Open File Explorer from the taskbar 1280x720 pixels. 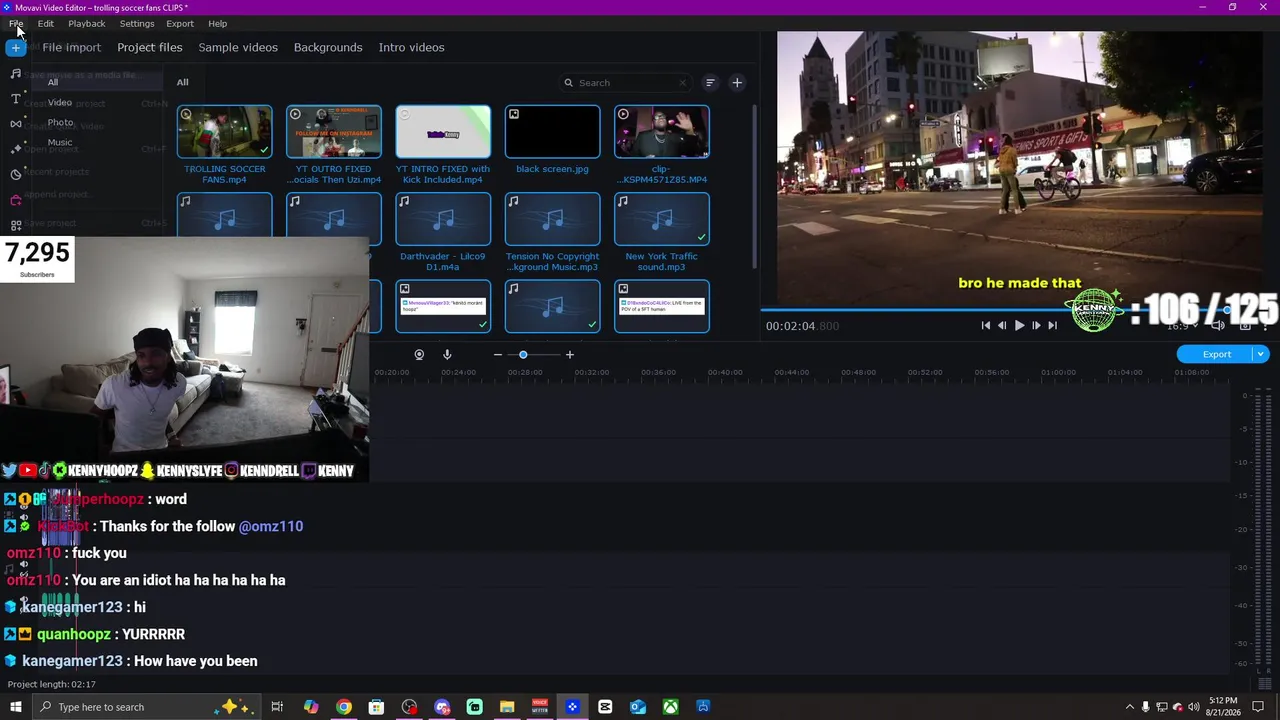pos(507,707)
